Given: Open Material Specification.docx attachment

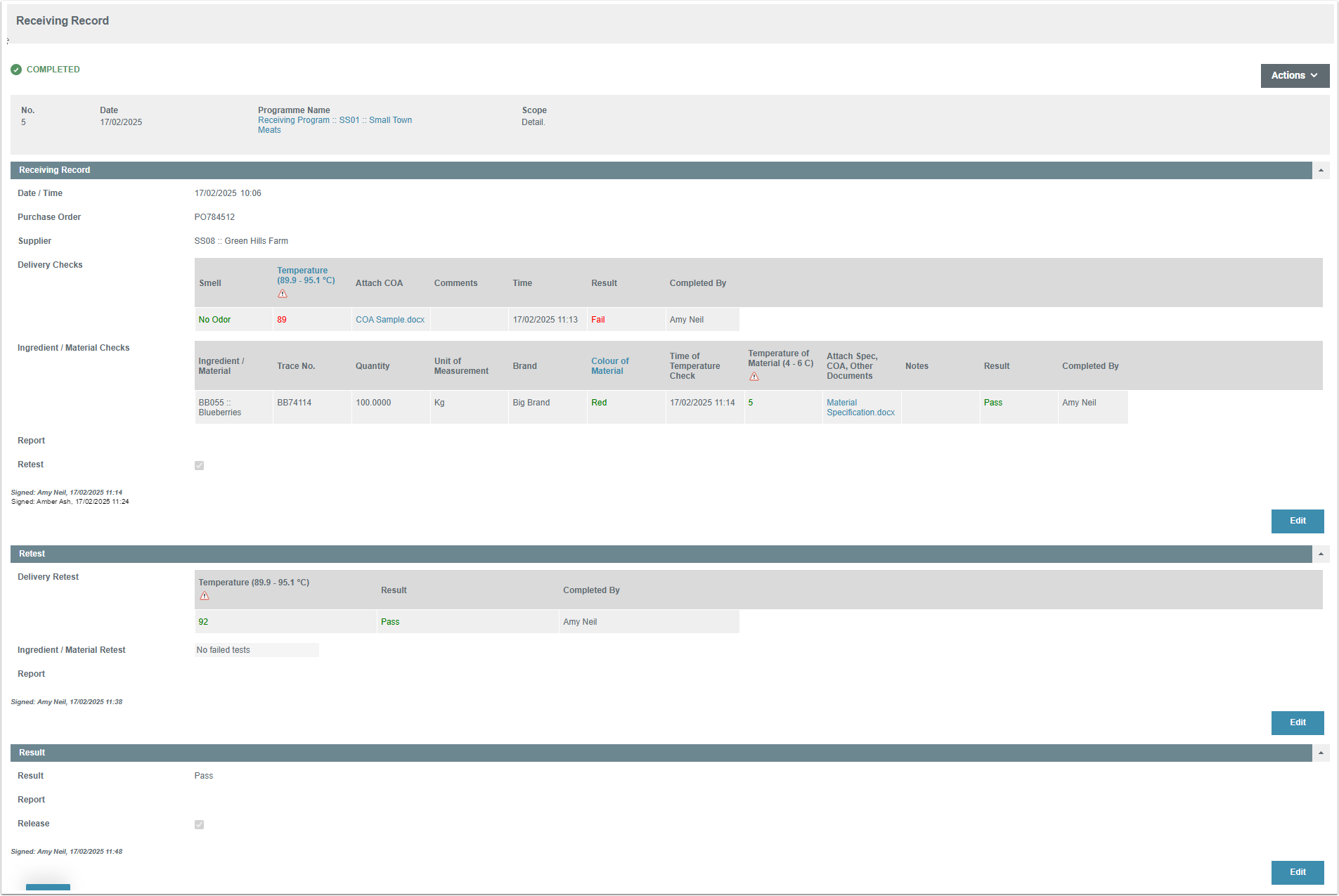Looking at the screenshot, I should tap(860, 408).
